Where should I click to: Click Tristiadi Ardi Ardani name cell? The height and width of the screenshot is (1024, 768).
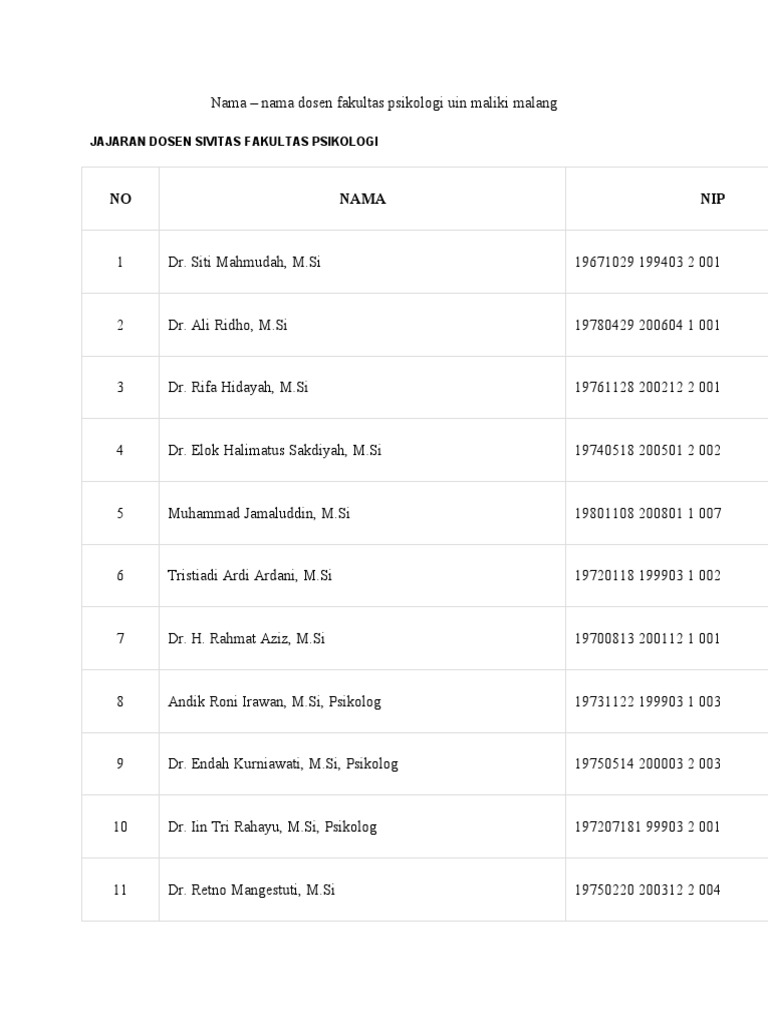click(x=250, y=576)
